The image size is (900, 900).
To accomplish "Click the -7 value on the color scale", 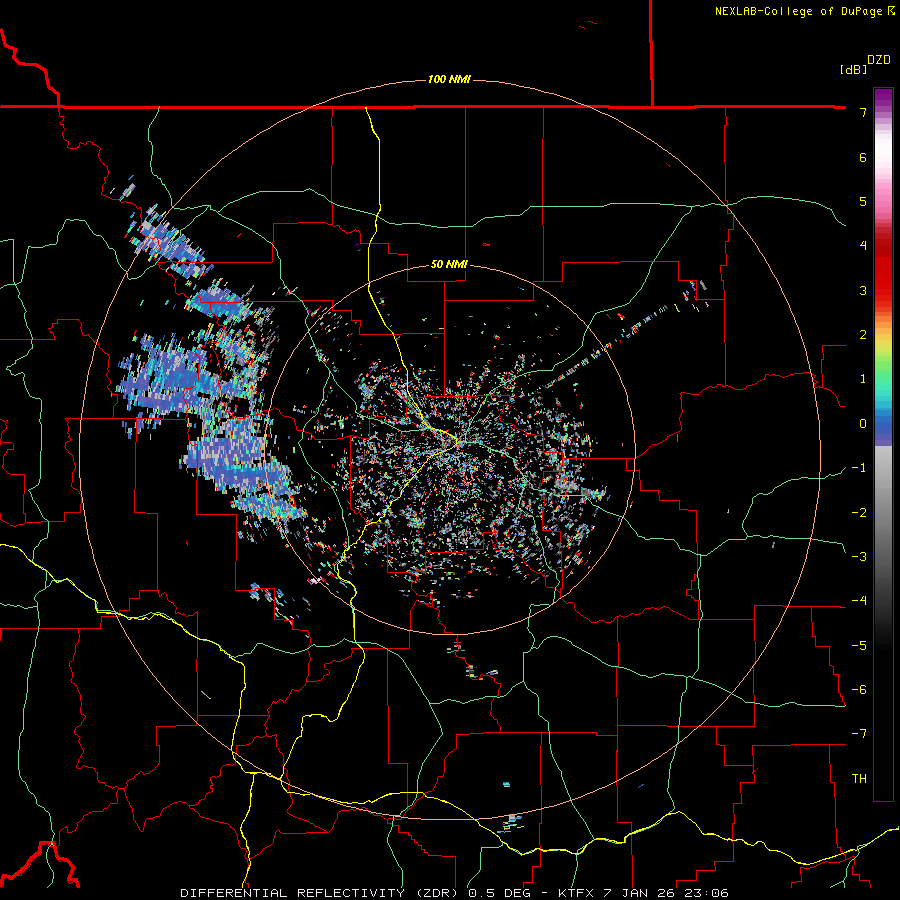I will pyautogui.click(x=859, y=734).
